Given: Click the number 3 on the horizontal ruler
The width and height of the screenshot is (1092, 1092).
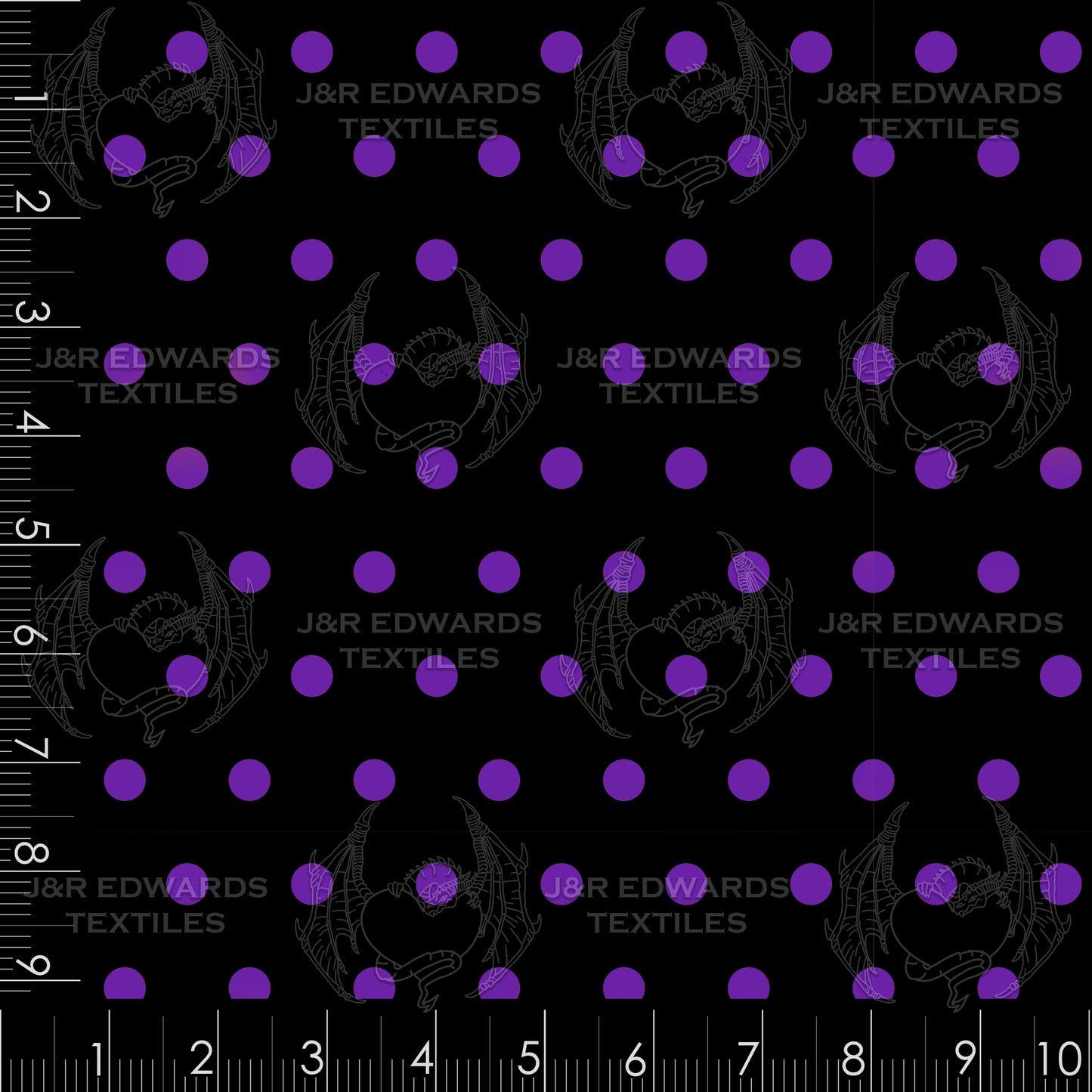Looking at the screenshot, I should coord(312,1059).
